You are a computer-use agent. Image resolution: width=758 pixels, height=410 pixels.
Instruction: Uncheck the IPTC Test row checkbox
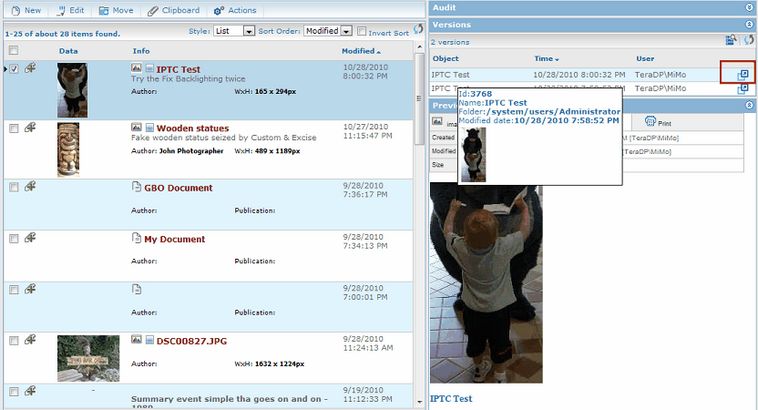(x=14, y=68)
